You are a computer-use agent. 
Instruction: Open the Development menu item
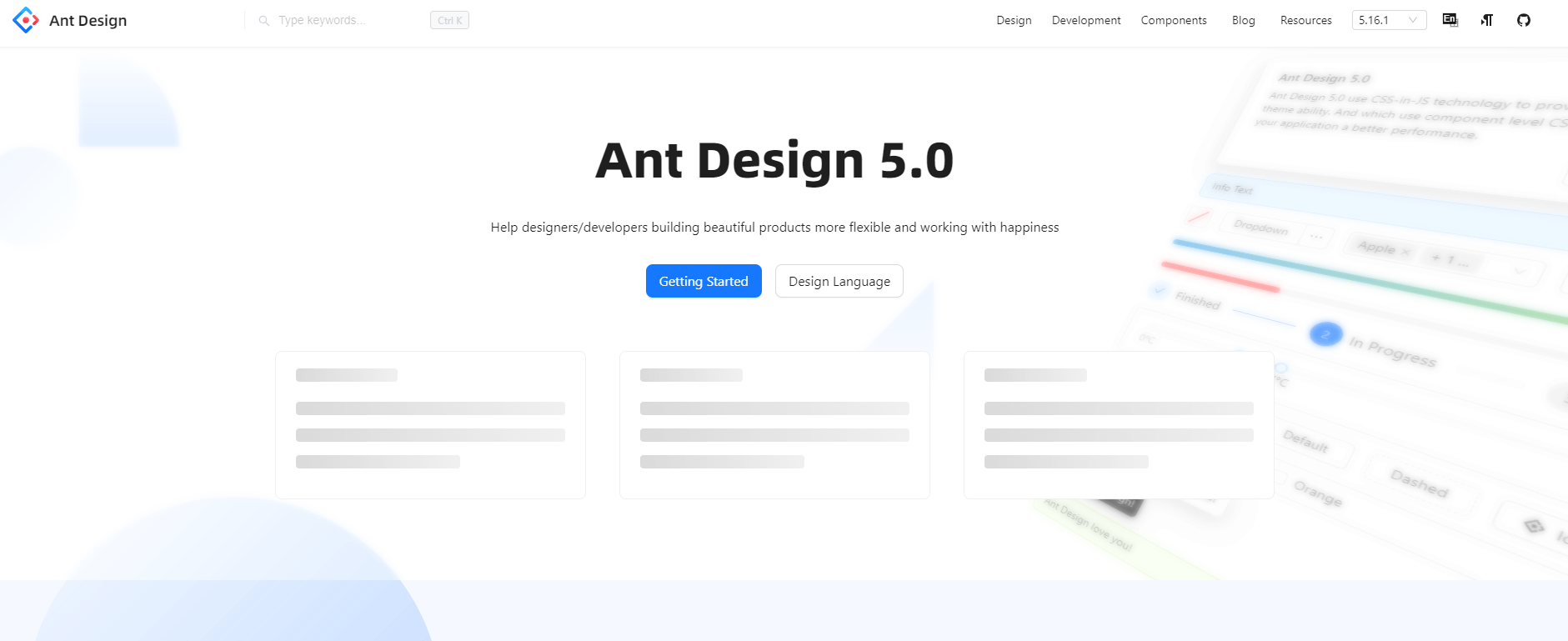coord(1086,20)
